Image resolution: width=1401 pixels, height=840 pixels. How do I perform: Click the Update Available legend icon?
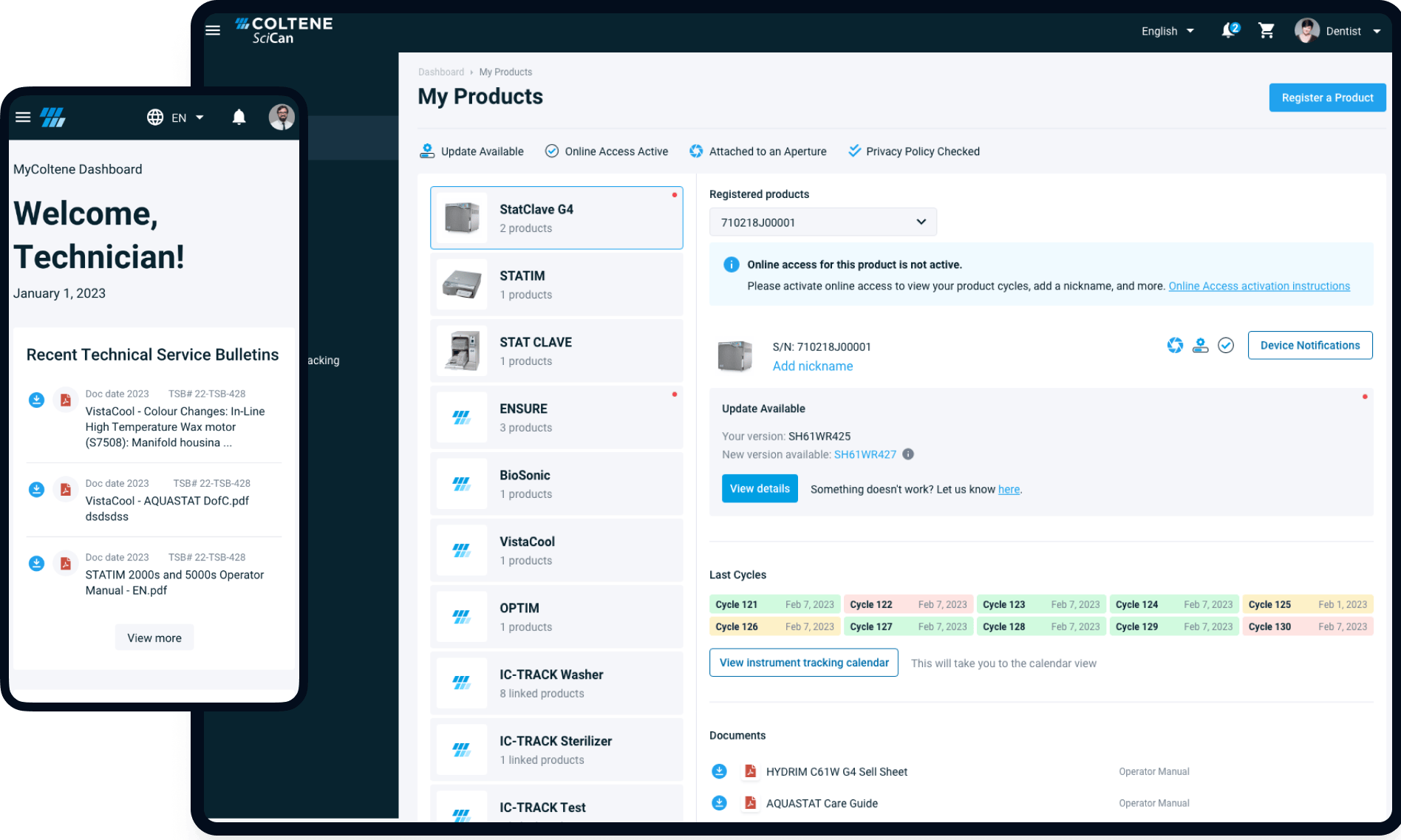[427, 151]
